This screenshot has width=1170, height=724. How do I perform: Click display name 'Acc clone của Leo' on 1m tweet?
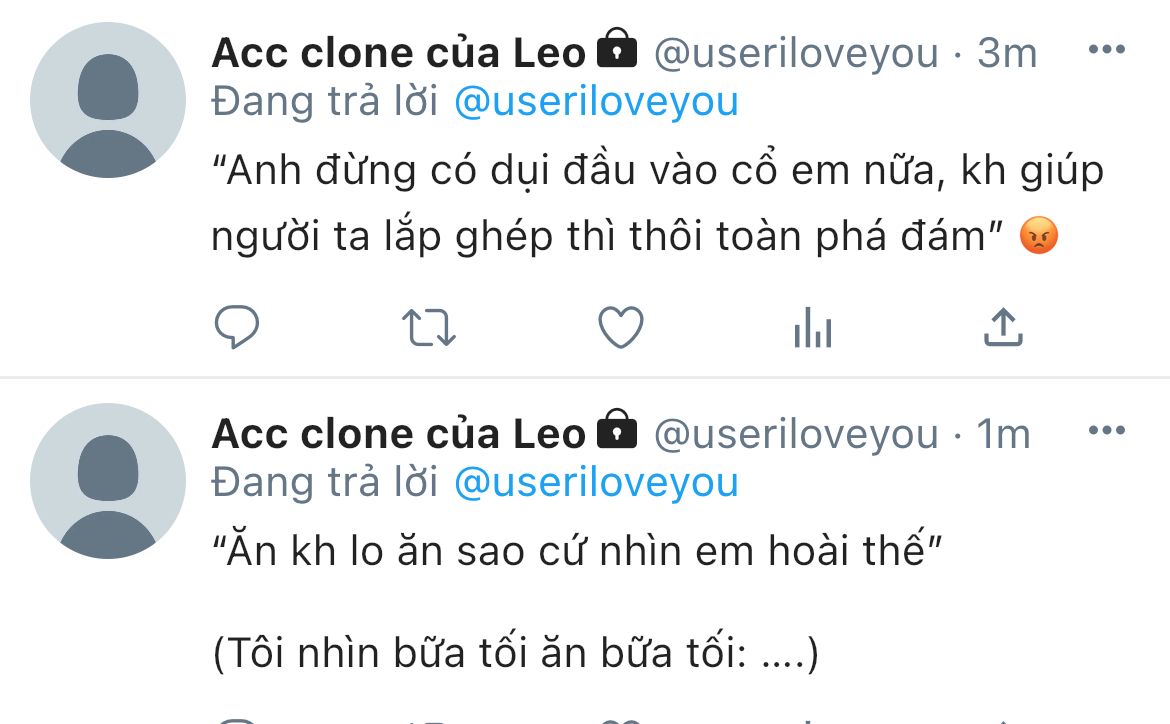[x=398, y=434]
